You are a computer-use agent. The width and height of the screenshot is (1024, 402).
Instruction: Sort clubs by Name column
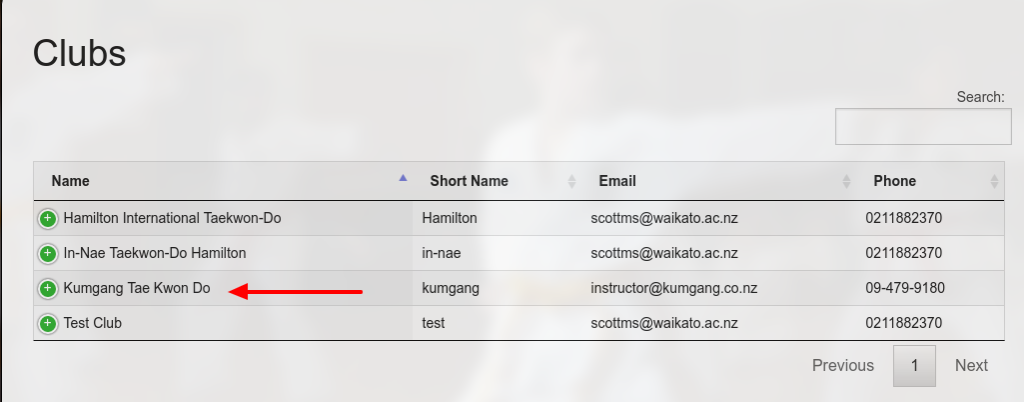(x=71, y=181)
